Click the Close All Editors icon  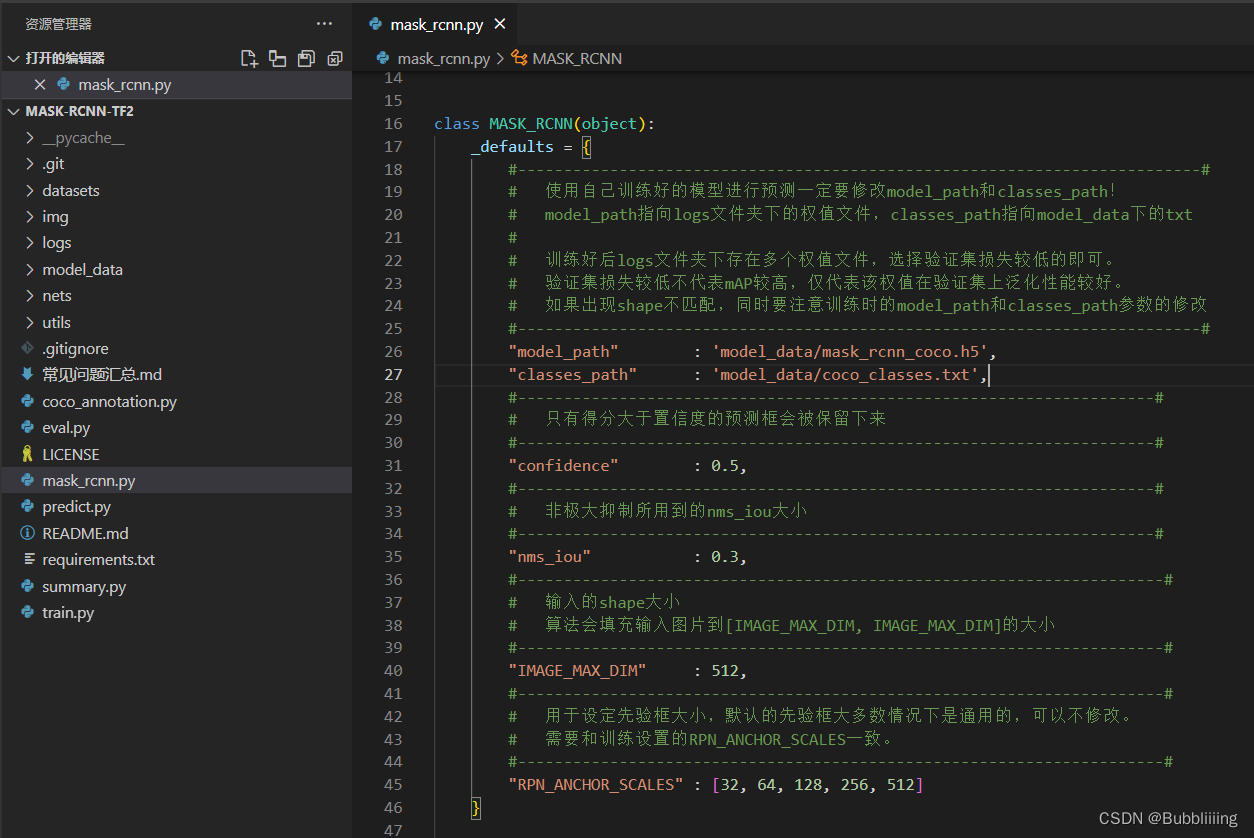click(x=335, y=58)
